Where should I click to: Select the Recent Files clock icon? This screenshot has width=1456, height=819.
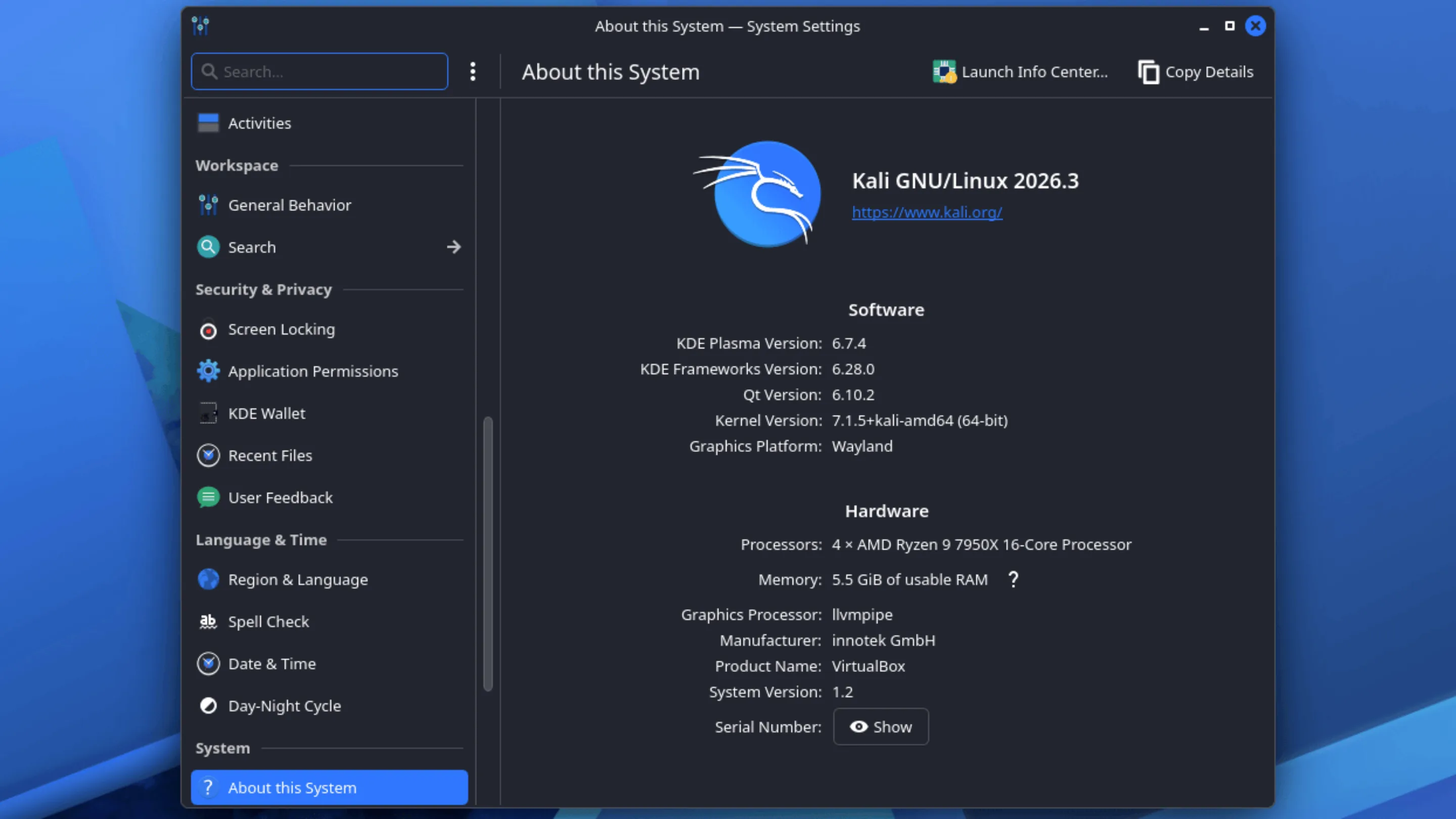click(208, 455)
